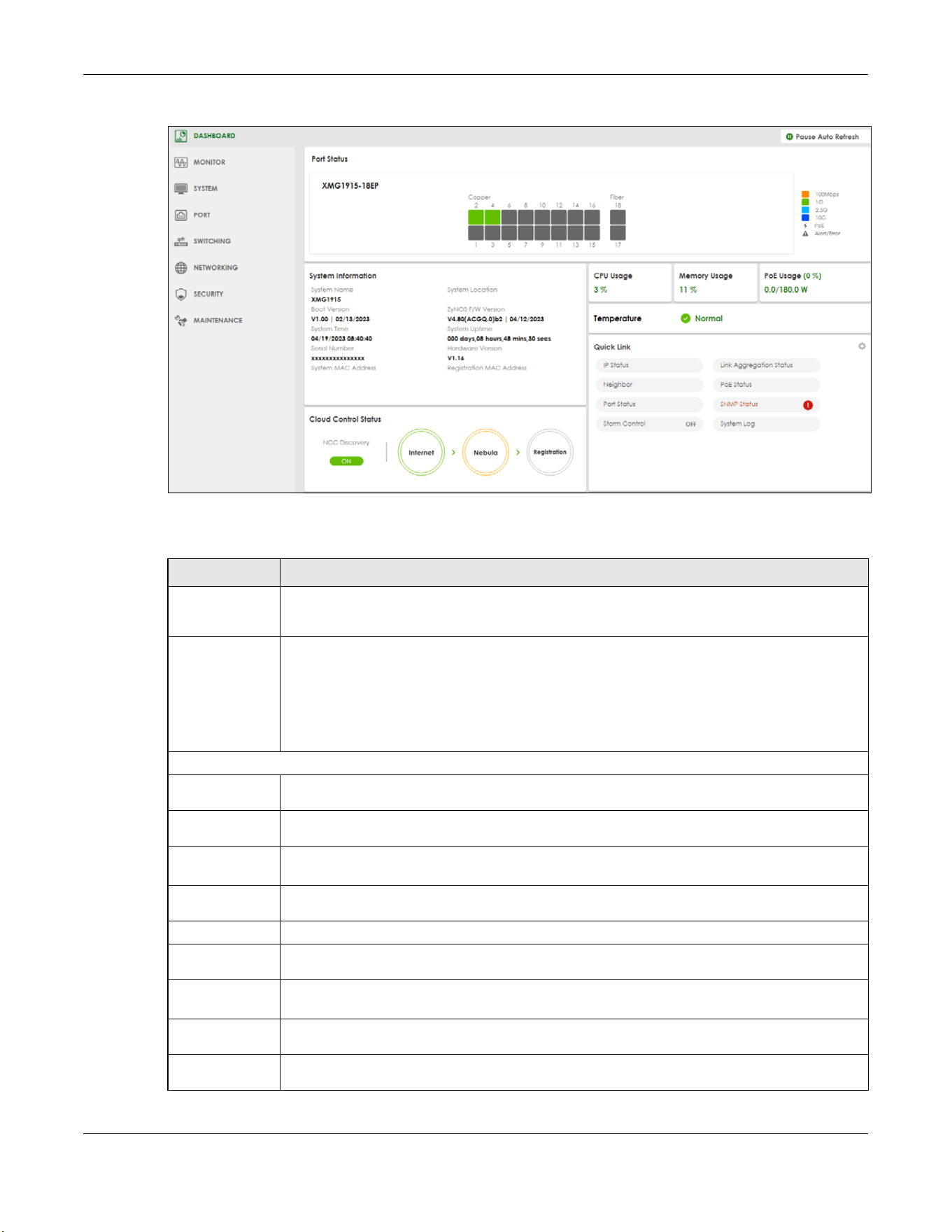
Task: Click Hardware Version V1.16 value
Action: tap(456, 358)
